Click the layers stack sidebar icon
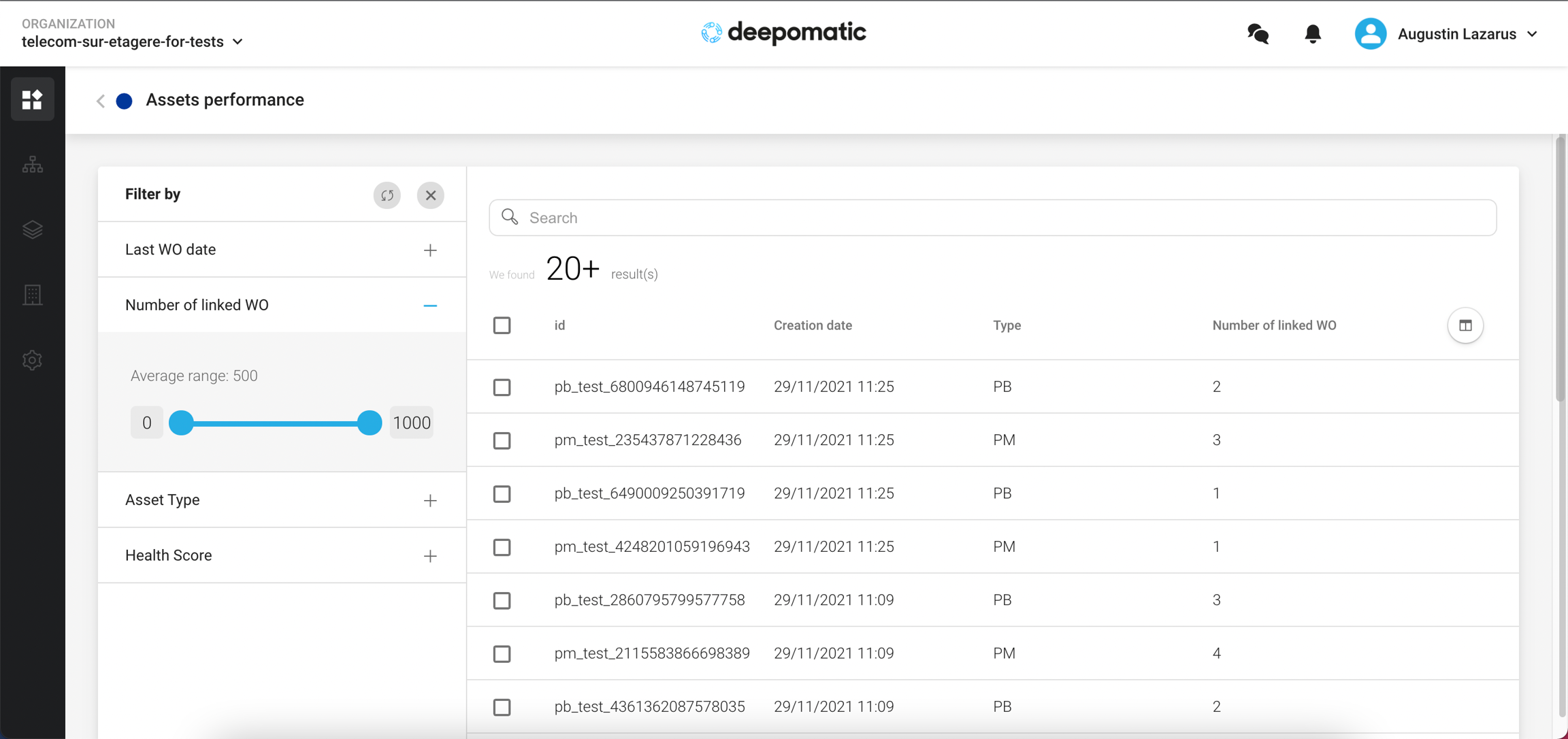 pyautogui.click(x=32, y=230)
